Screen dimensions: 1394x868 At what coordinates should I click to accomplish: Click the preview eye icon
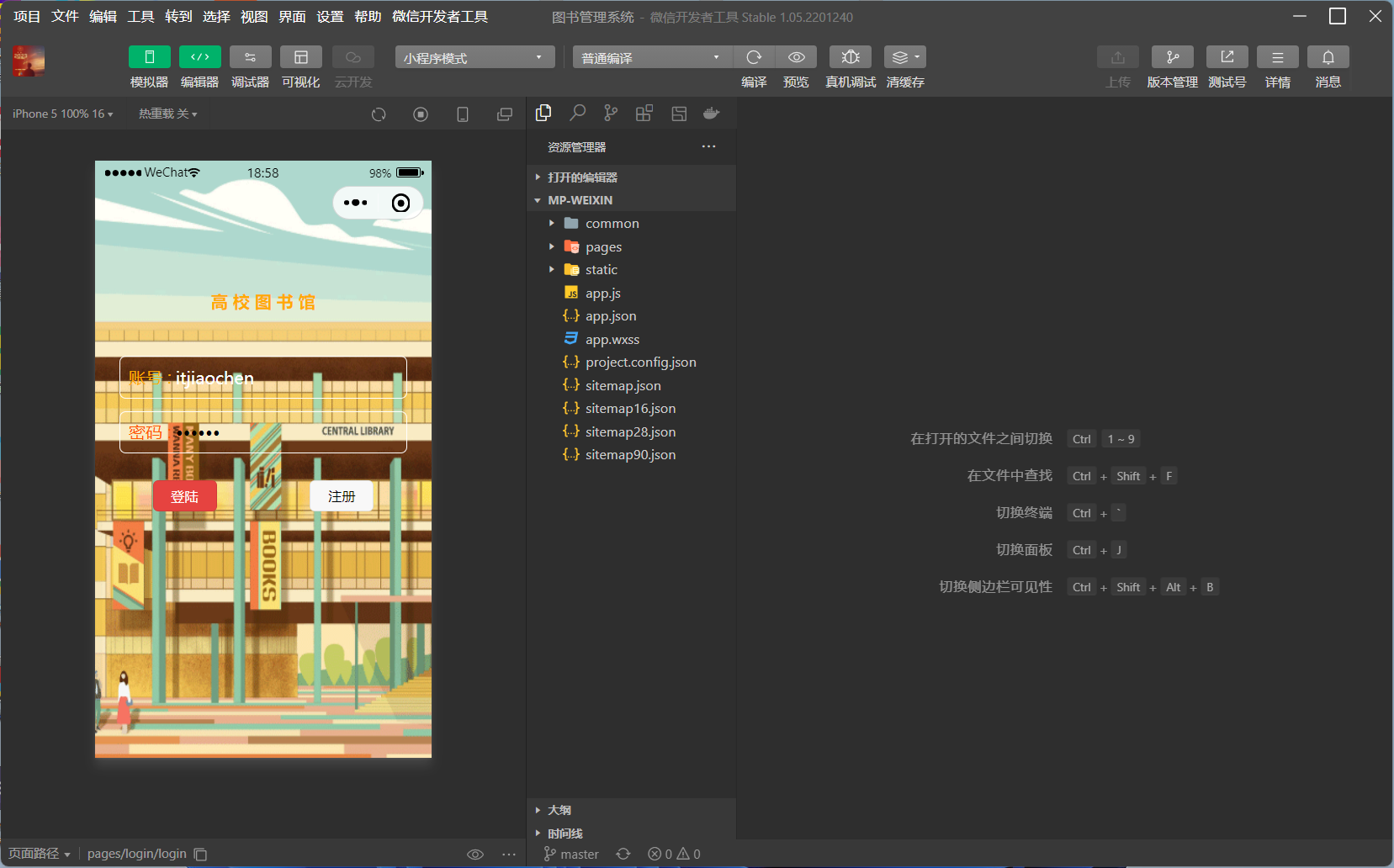[x=796, y=57]
